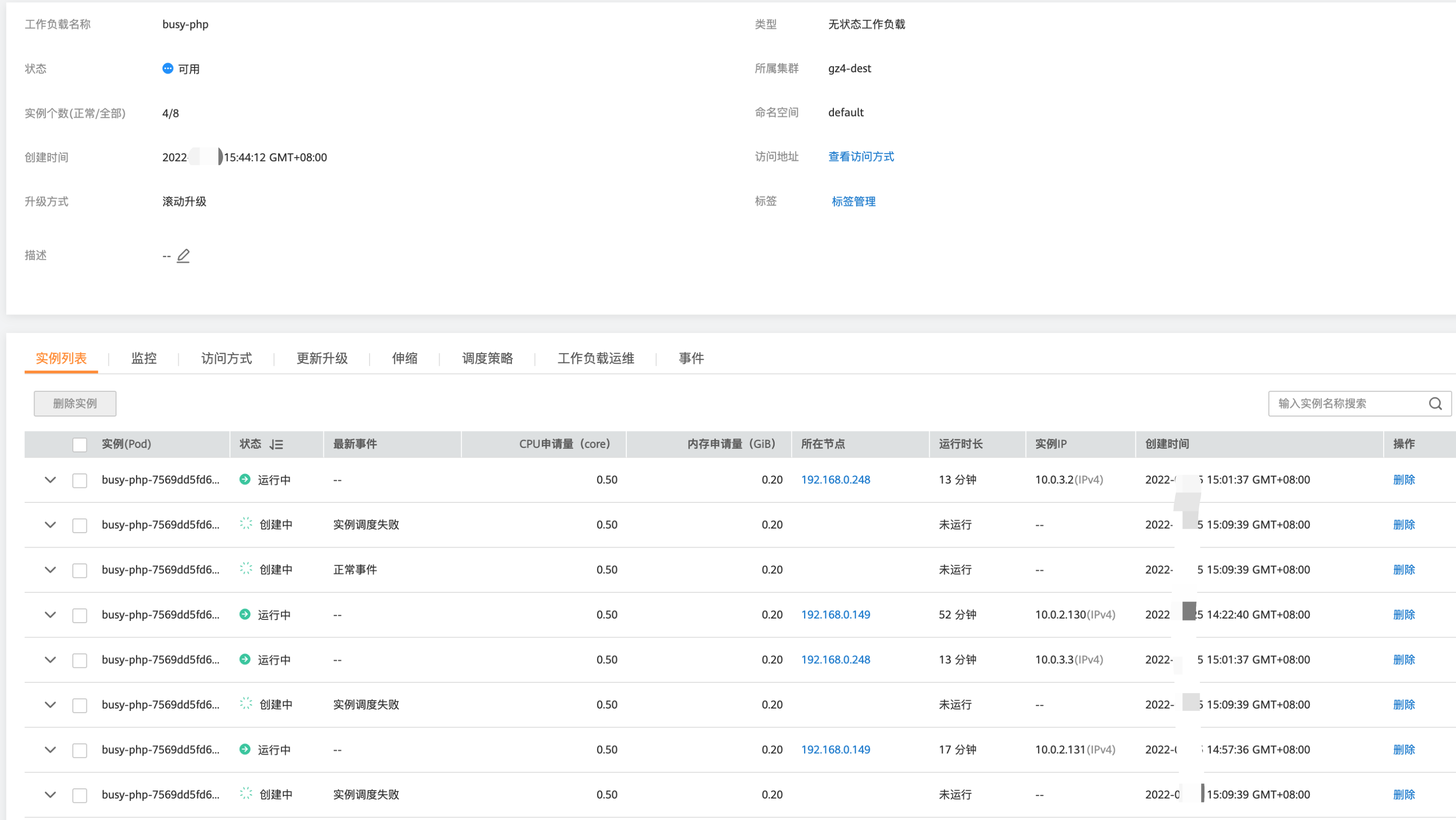1456x820 pixels.
Task: Click the search magnifier icon
Action: point(1435,403)
